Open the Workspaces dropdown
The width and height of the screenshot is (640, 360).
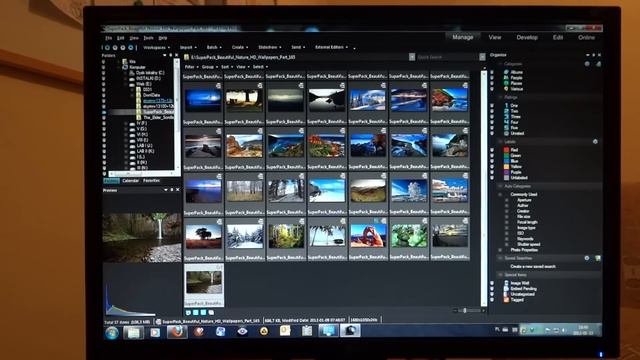156,48
